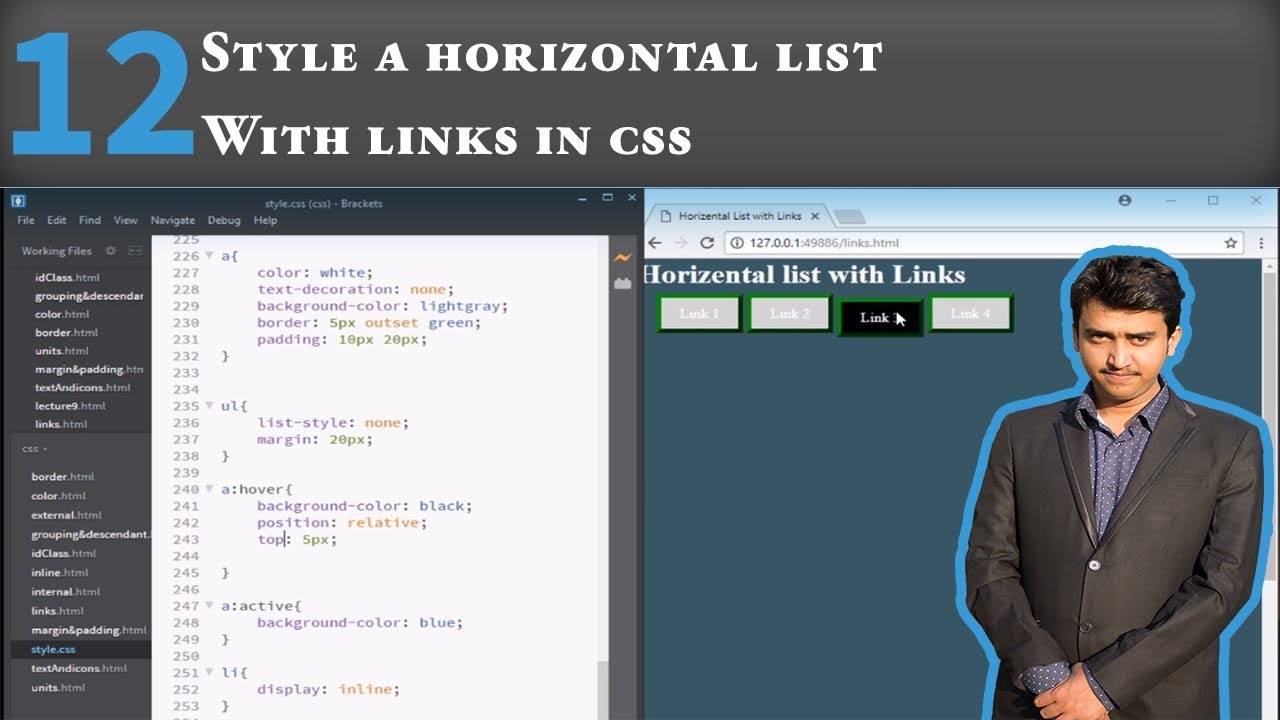
Task: Open the Navigate menu
Action: [173, 220]
